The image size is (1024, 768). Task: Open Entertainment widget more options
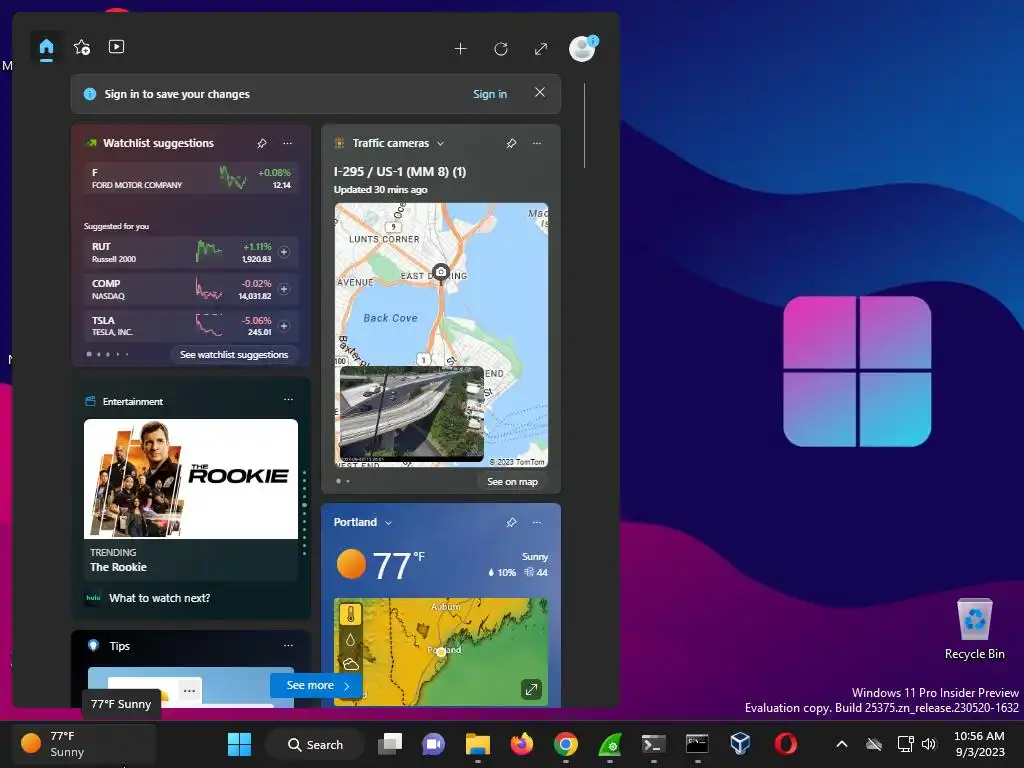[288, 400]
